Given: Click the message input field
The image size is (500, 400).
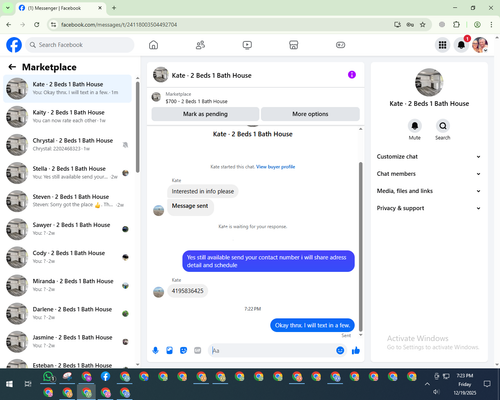Looking at the screenshot, I should [x=272, y=350].
